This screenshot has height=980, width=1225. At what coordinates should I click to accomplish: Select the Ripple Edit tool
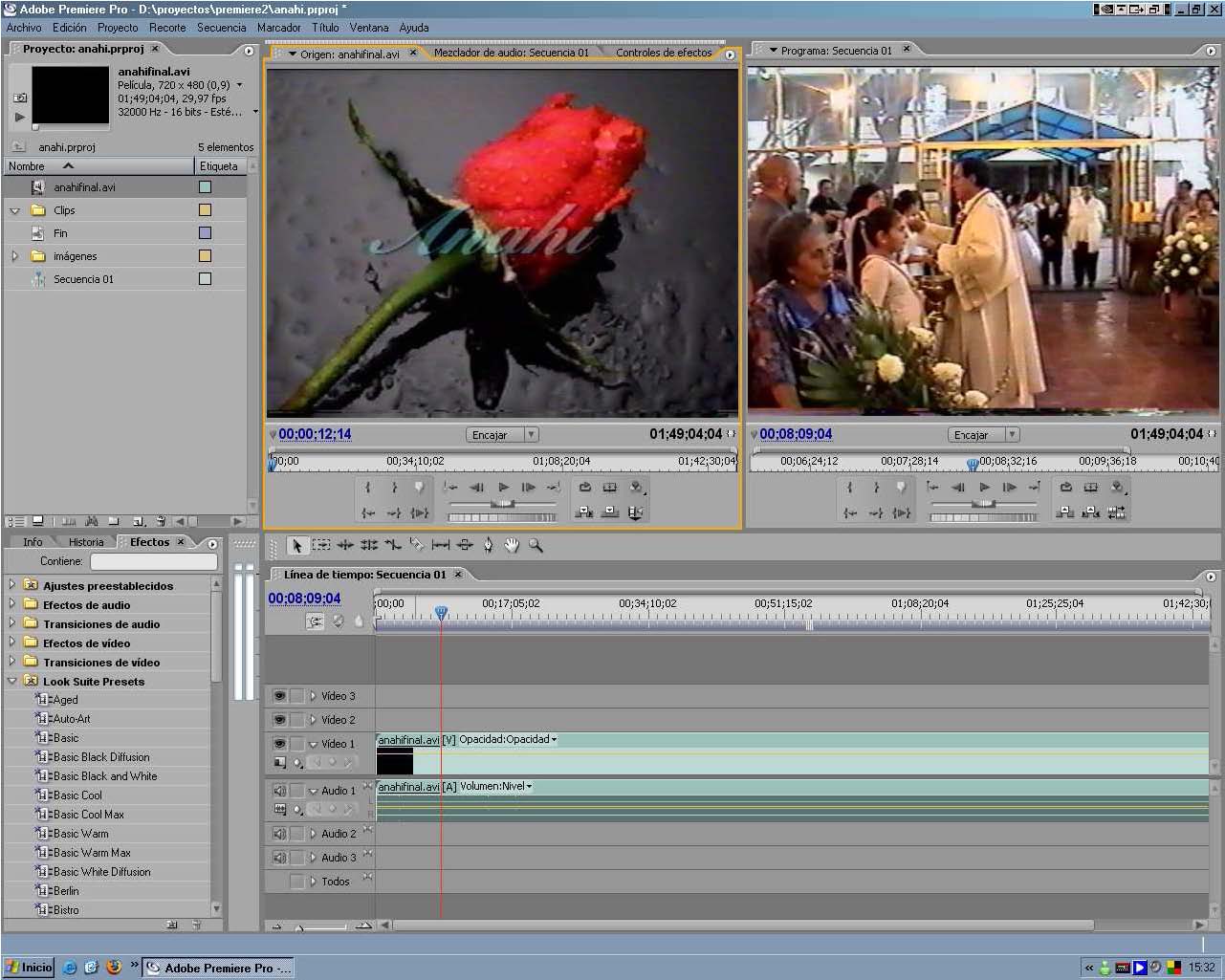pyautogui.click(x=345, y=545)
